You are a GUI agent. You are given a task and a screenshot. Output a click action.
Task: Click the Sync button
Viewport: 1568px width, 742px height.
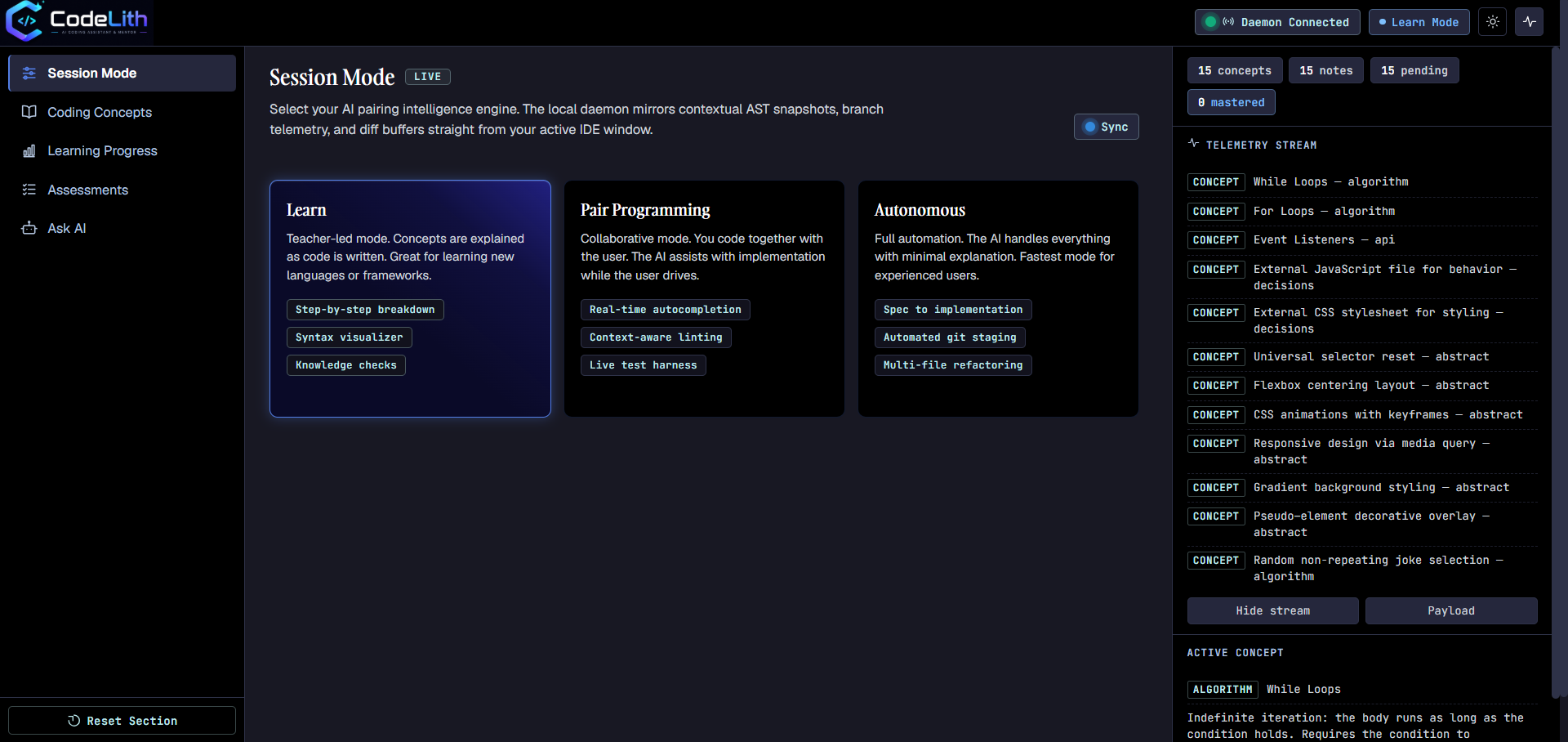1107,127
